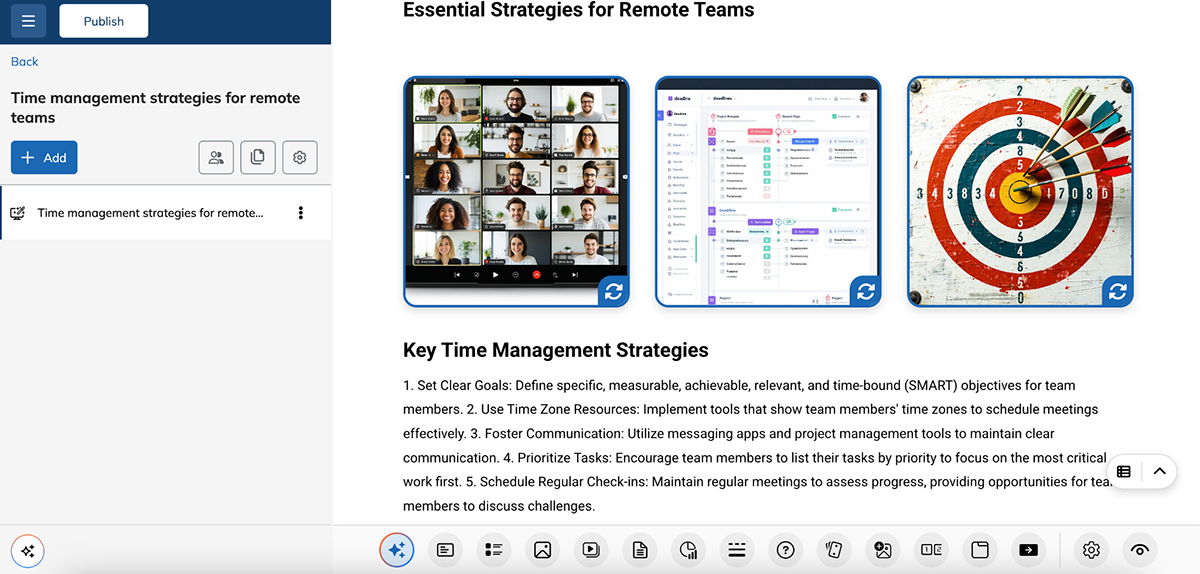Open the collaborators (person) icon button
Image resolution: width=1200 pixels, height=574 pixels.
tap(216, 157)
